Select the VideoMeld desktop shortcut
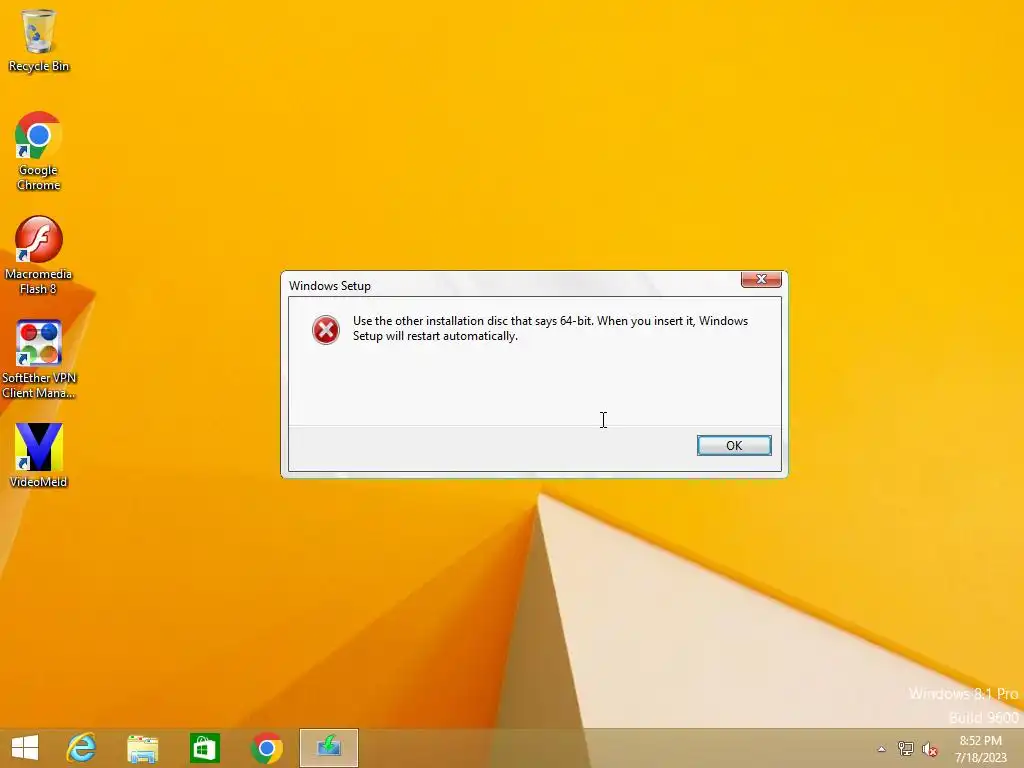Viewport: 1024px width, 768px height. coord(39,456)
